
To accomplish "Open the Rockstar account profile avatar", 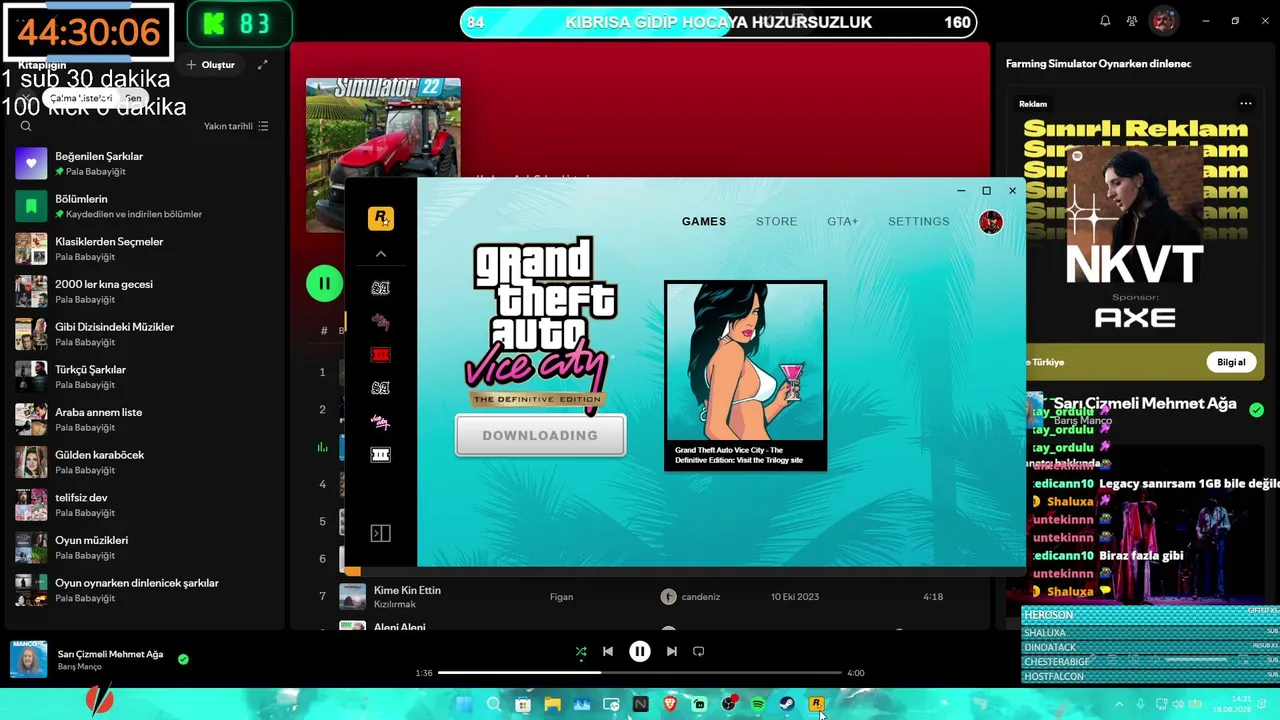I will point(991,222).
